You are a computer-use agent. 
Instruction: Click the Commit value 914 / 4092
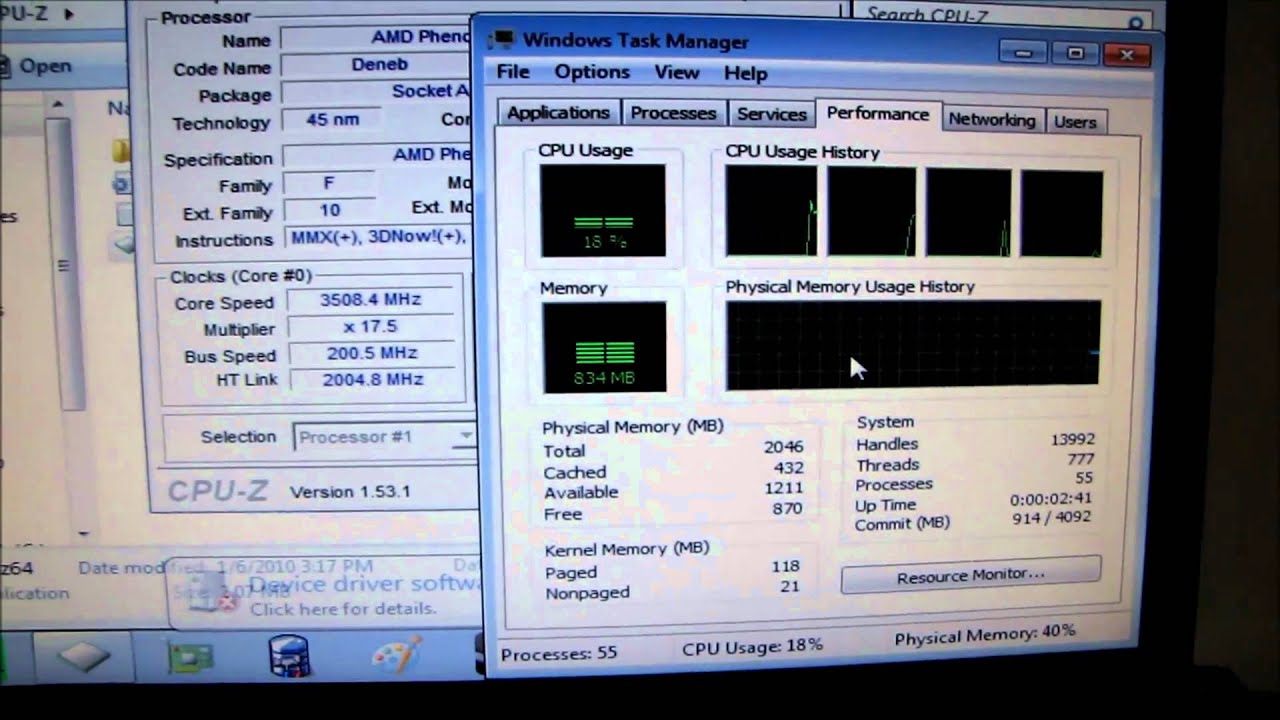(x=1051, y=518)
